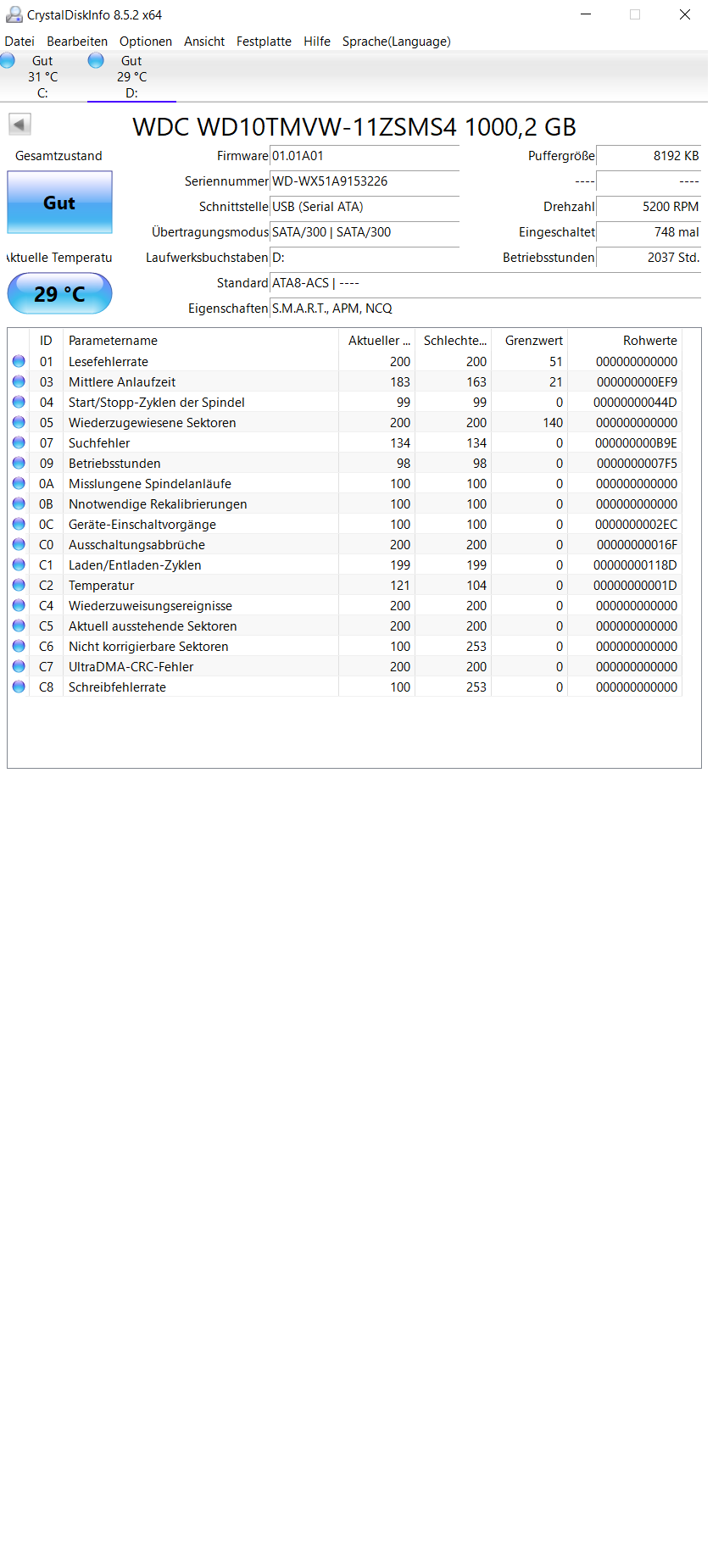Click status orb of Mittlere Anlaufzeit row
Image resolution: width=724 pixels, height=1568 pixels.
[19, 381]
